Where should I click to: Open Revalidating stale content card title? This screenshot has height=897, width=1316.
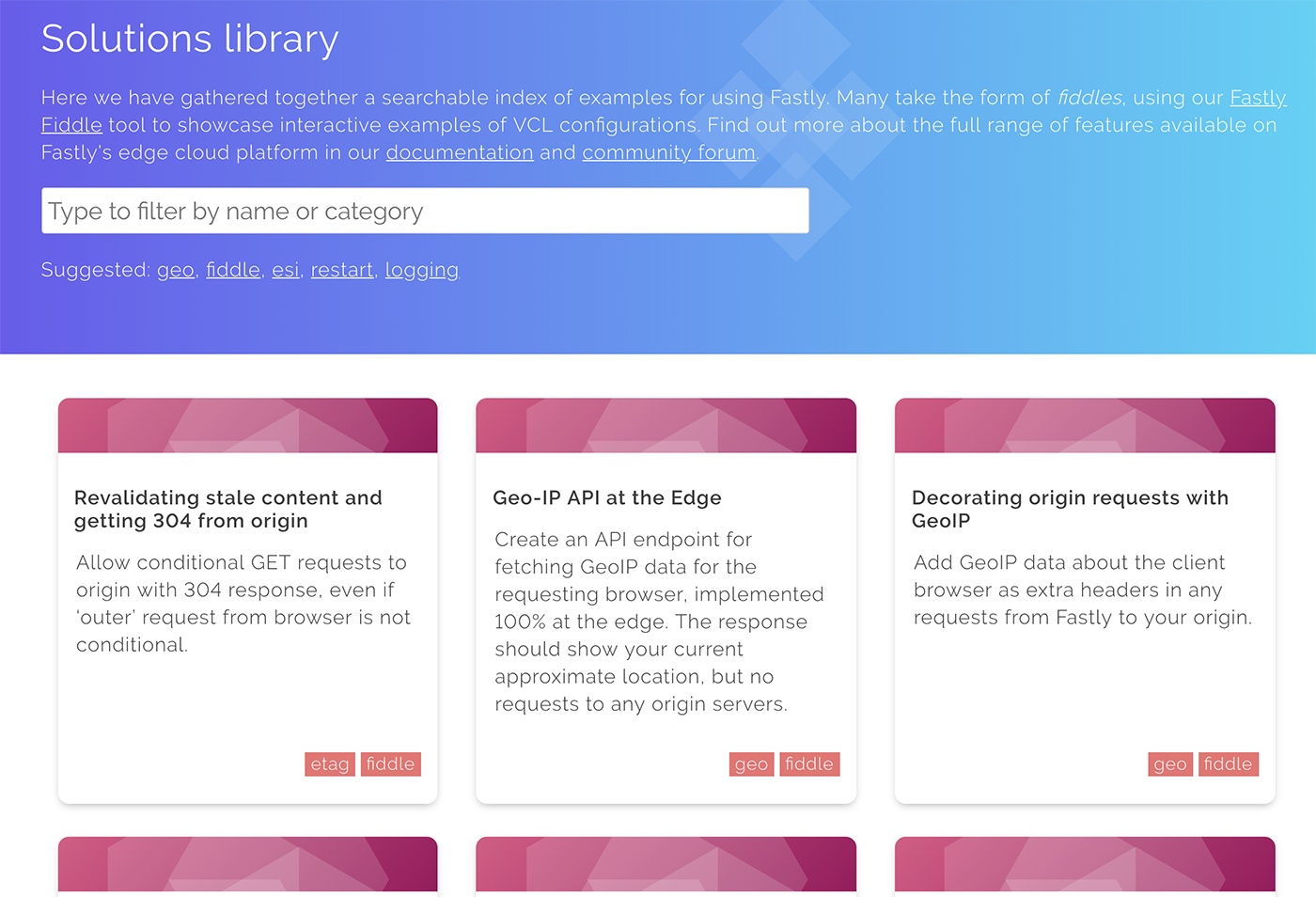point(228,509)
